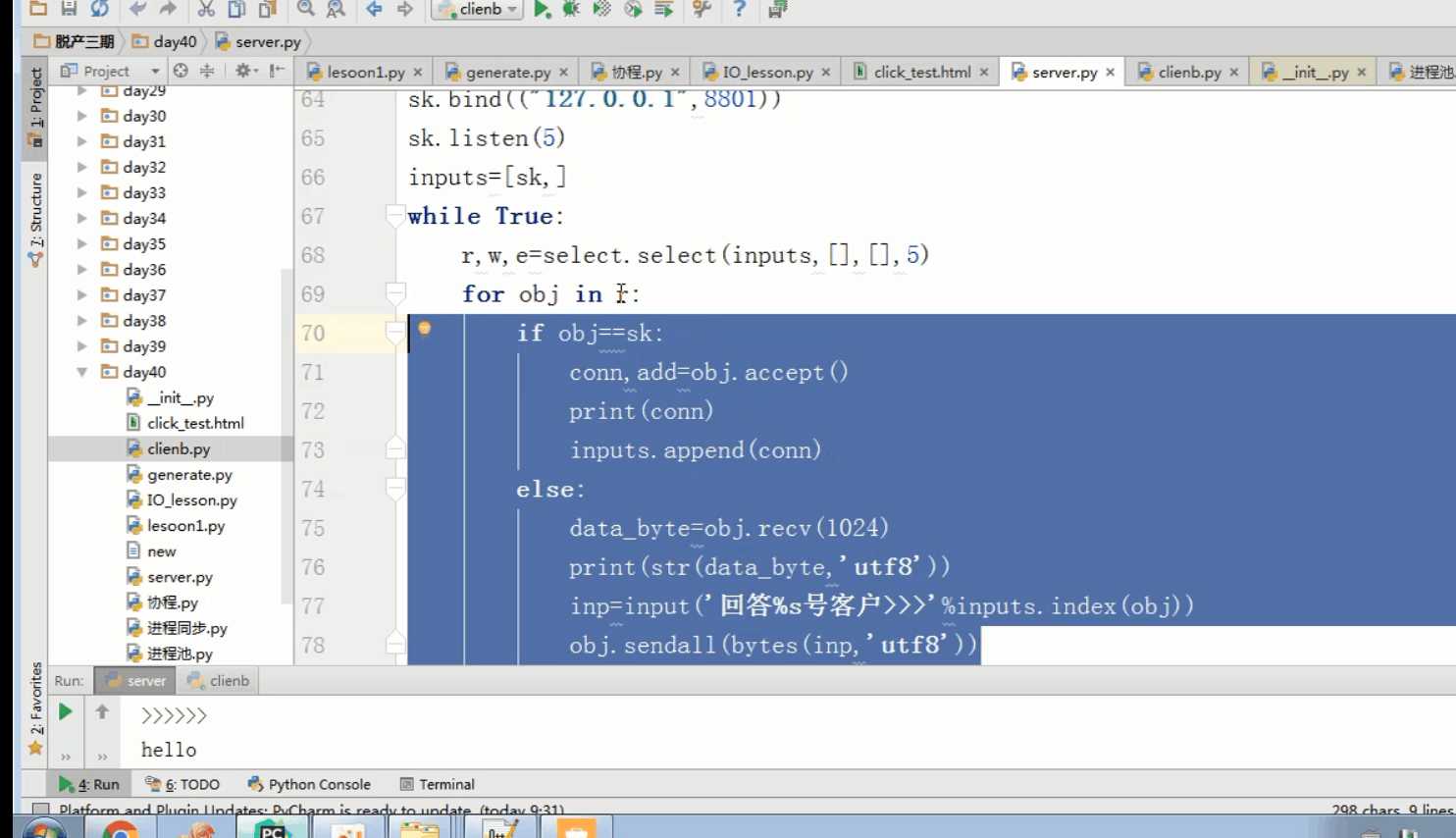Click the Redo arrow icon
The width and height of the screenshot is (1456, 838).
(168, 9)
